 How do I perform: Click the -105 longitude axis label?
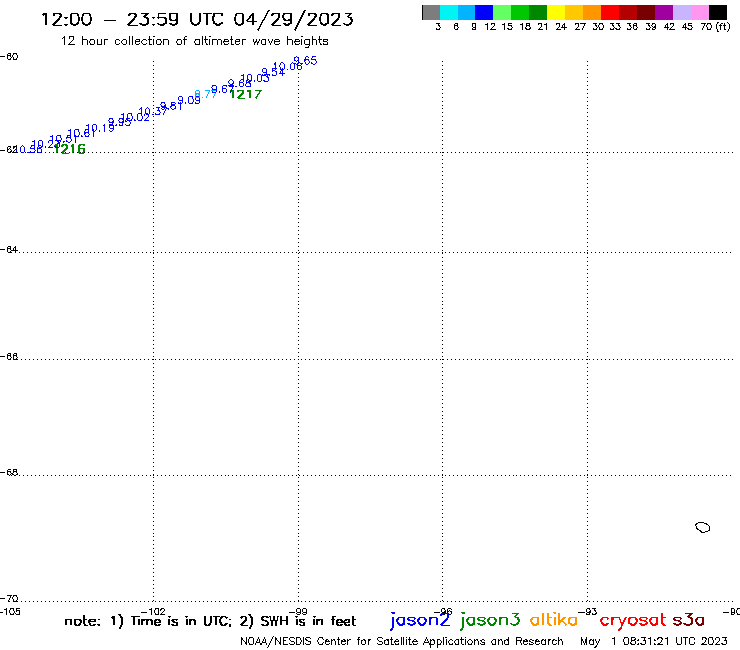(10, 612)
